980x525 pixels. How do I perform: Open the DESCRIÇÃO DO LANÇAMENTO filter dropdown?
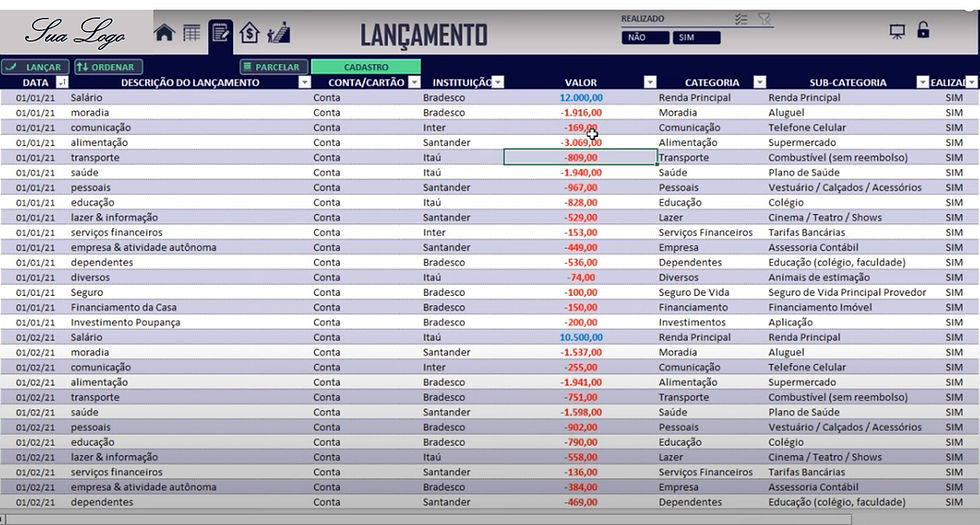click(304, 82)
